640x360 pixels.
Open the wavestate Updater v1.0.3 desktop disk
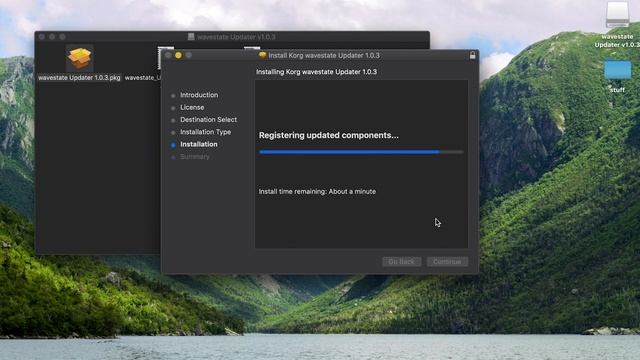617,14
